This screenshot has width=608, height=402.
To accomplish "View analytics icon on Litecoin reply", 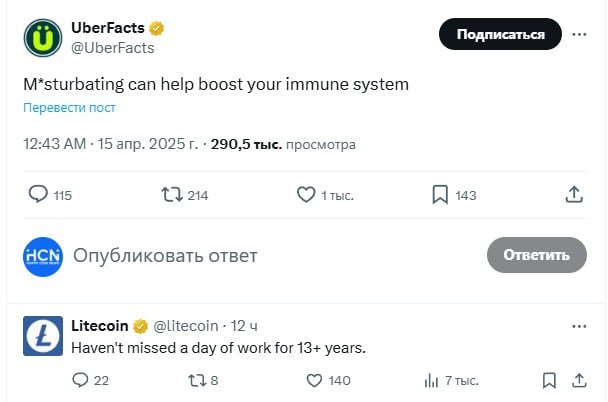I will (x=432, y=380).
